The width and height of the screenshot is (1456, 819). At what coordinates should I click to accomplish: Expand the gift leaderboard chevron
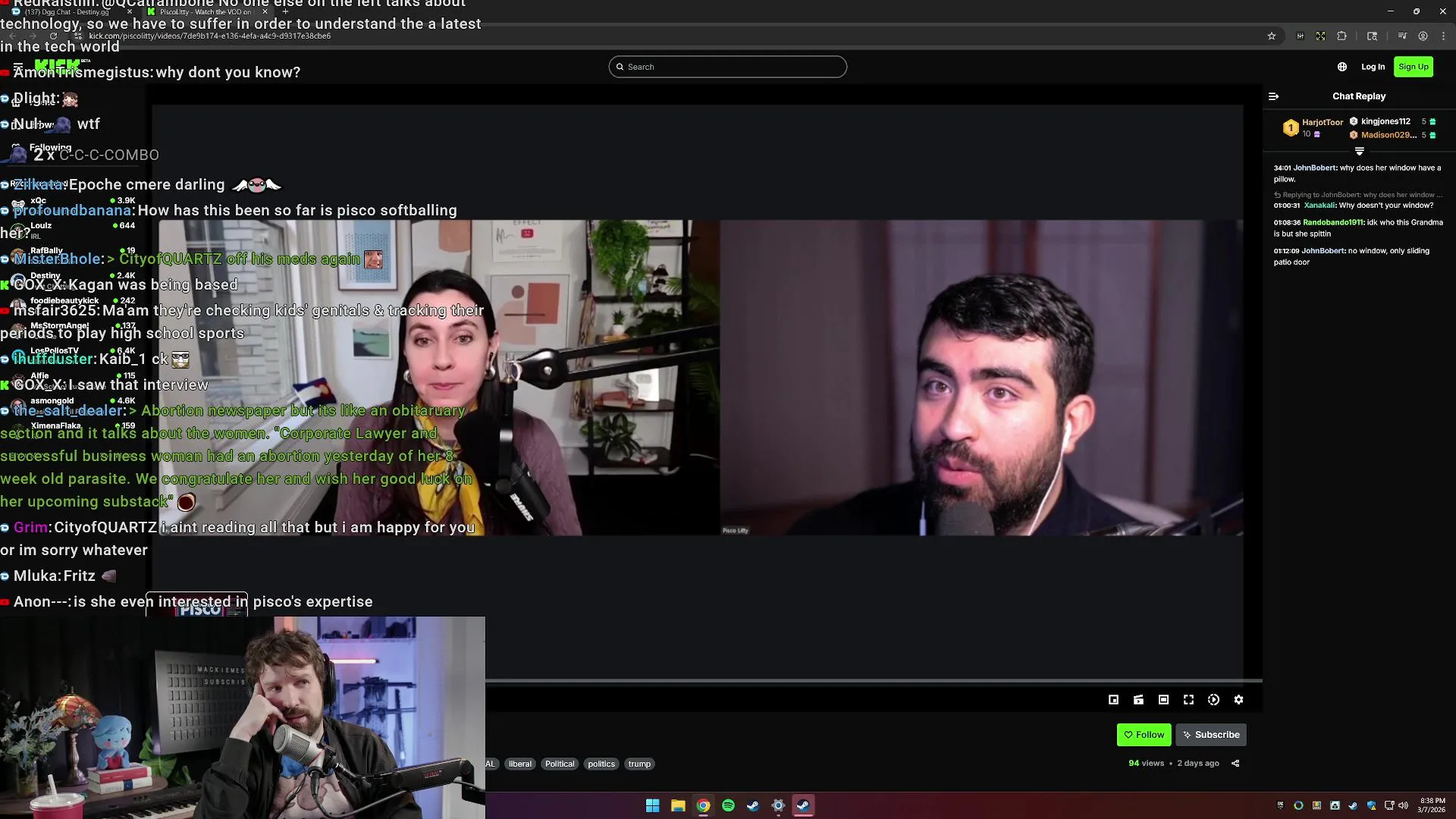[x=1359, y=152]
